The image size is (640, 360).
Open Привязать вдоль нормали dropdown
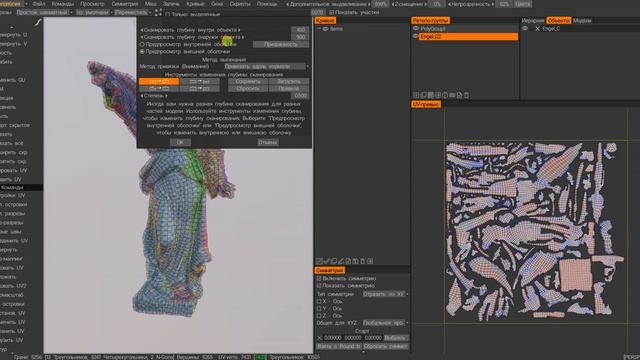pyautogui.click(x=266, y=66)
